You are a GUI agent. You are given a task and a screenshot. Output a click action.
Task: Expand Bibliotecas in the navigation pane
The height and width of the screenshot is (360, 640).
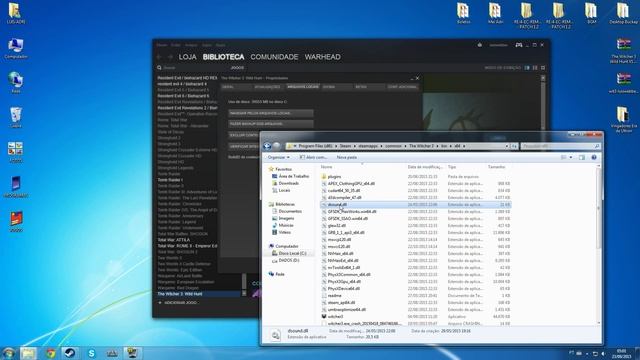point(285,204)
